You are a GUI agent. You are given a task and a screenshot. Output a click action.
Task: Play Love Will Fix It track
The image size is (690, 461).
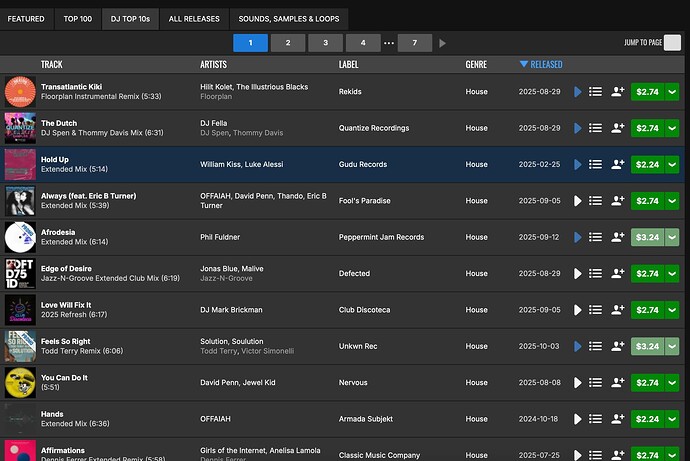(578, 310)
